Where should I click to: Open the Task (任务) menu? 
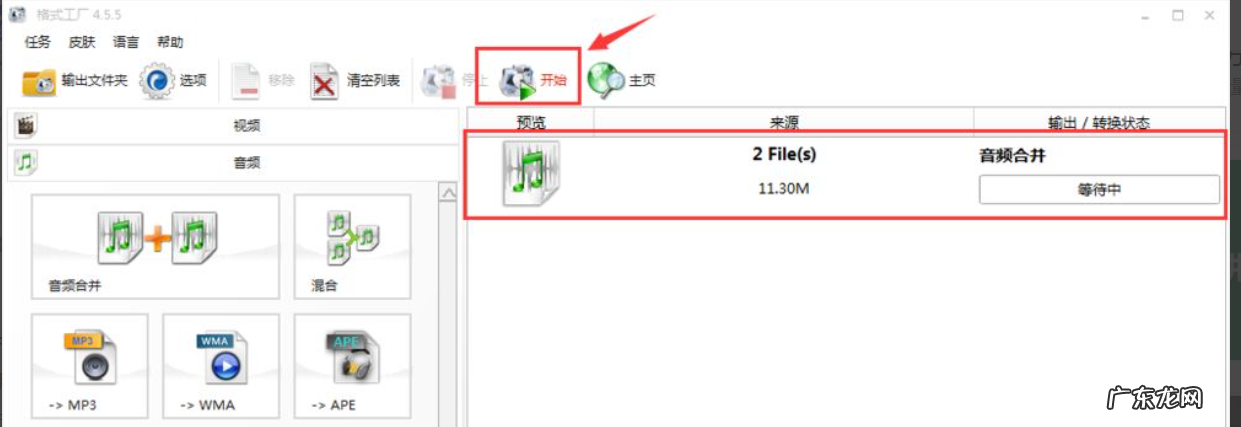[38, 43]
